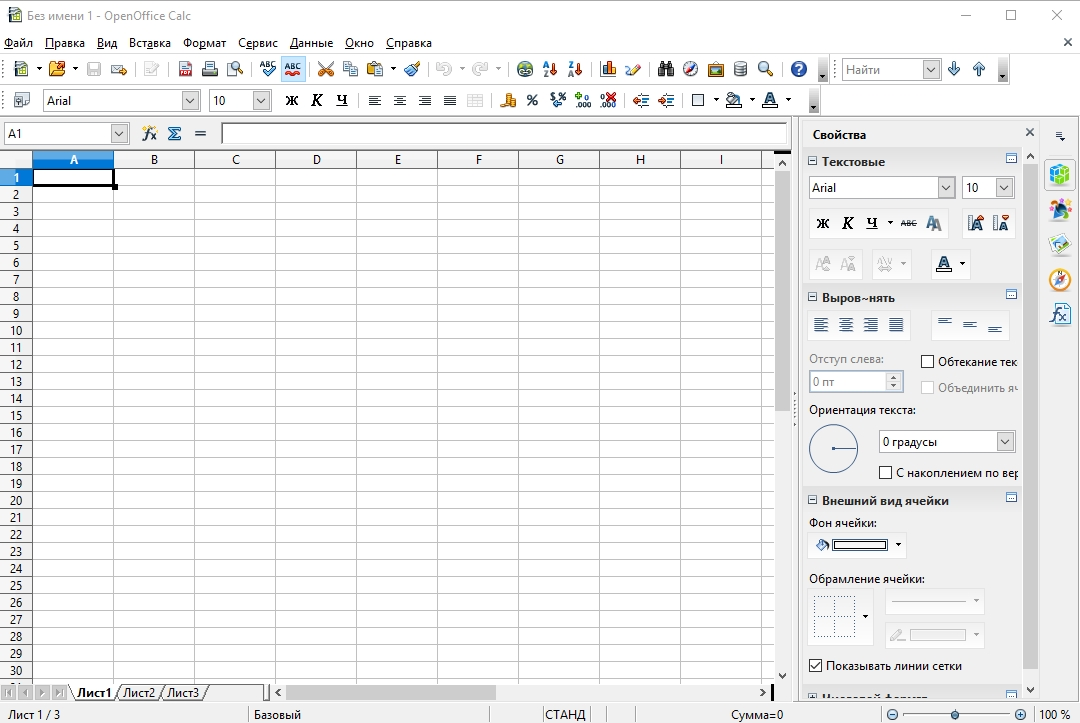Collapse the Текстовые section
1080x723 pixels.
pyautogui.click(x=813, y=162)
